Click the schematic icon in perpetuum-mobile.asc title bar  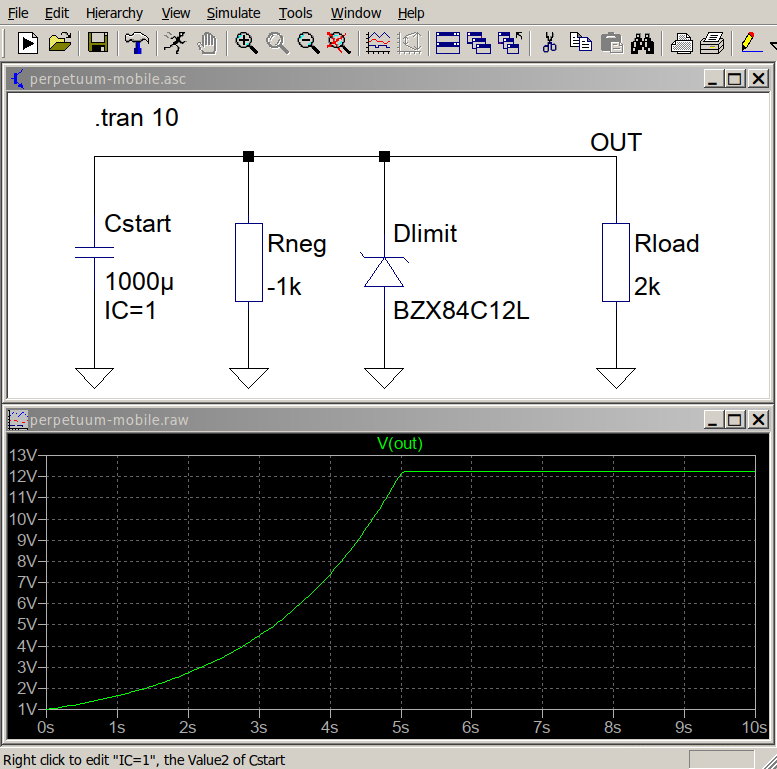pos(17,79)
